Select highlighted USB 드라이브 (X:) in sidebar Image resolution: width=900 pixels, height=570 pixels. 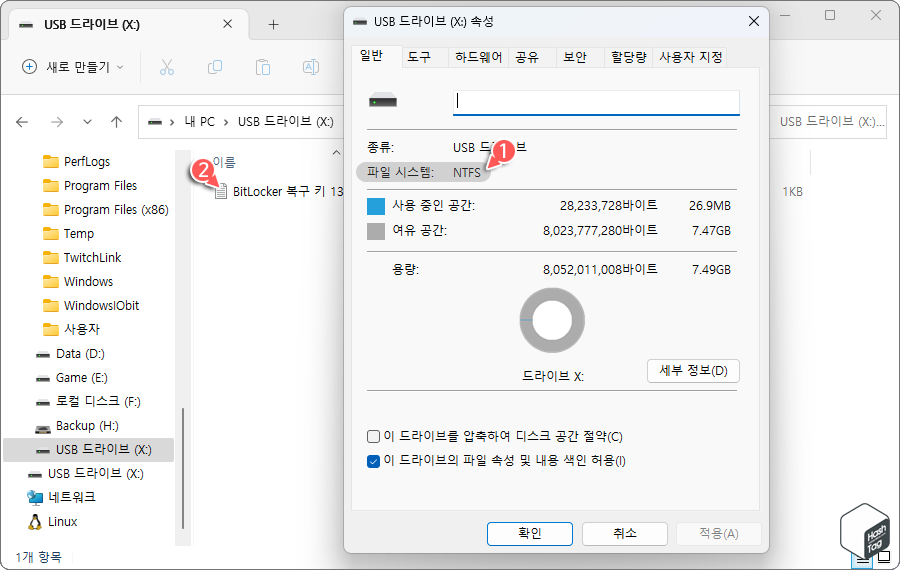88,450
